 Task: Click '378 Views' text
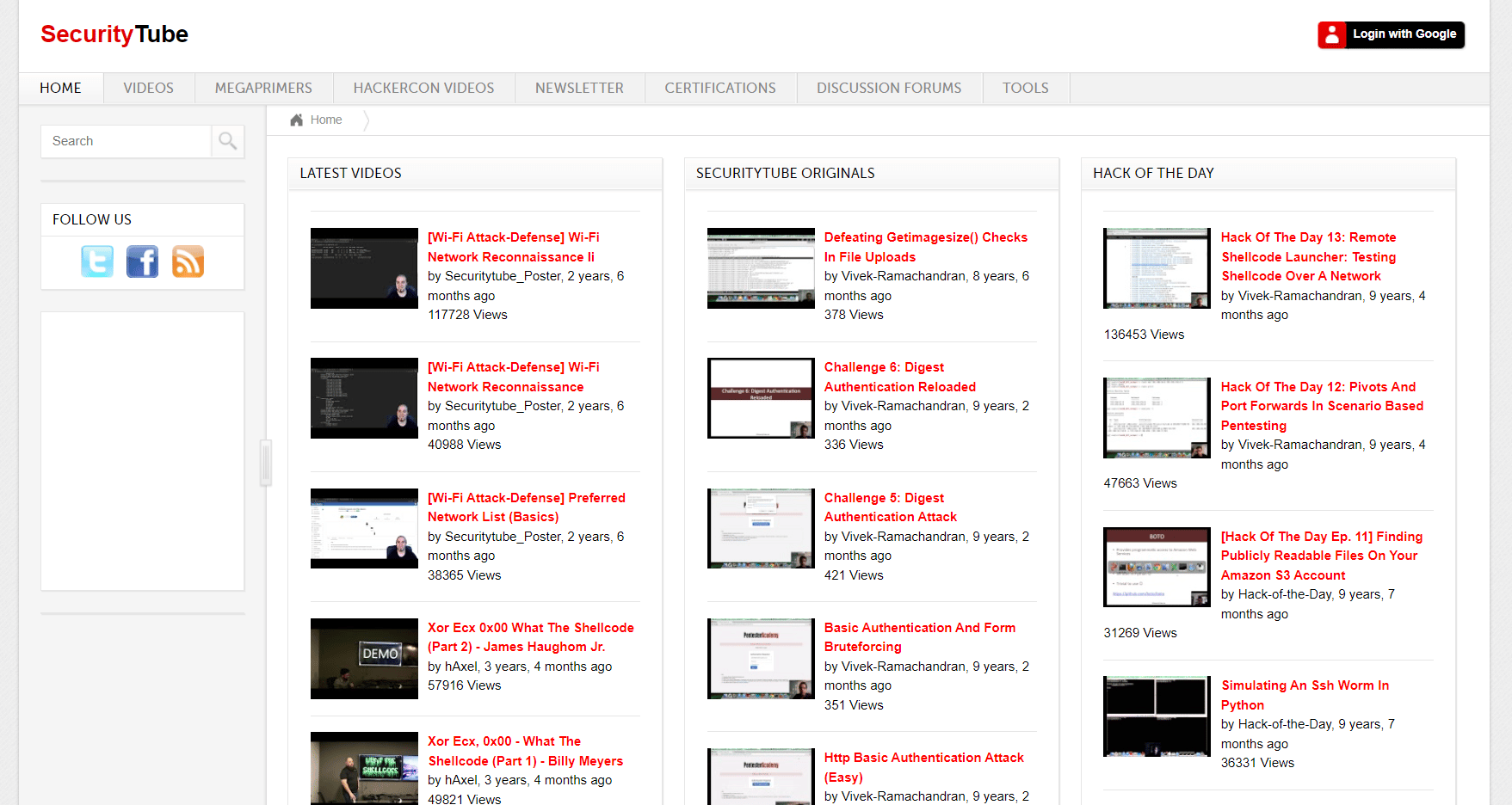coord(854,315)
